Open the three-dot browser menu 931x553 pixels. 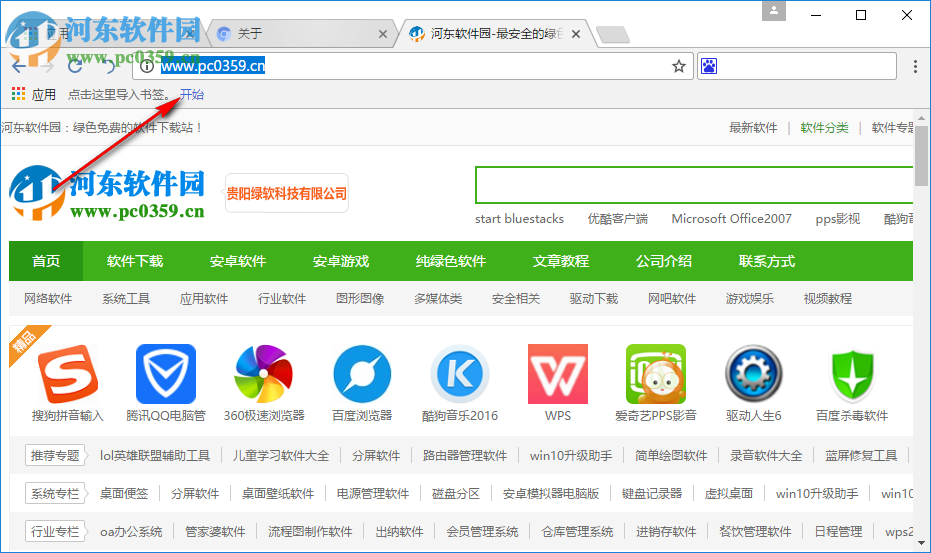915,67
